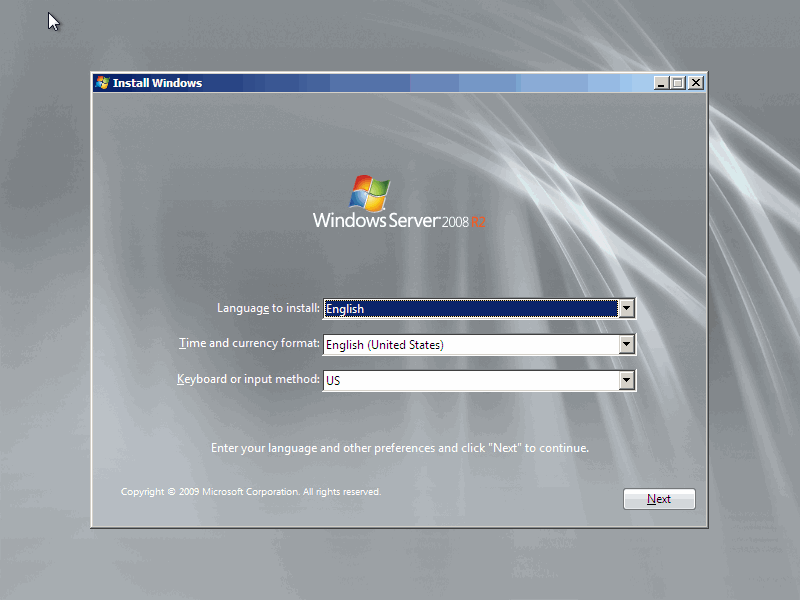Expand the Keyboard or input method arrow

coord(626,380)
